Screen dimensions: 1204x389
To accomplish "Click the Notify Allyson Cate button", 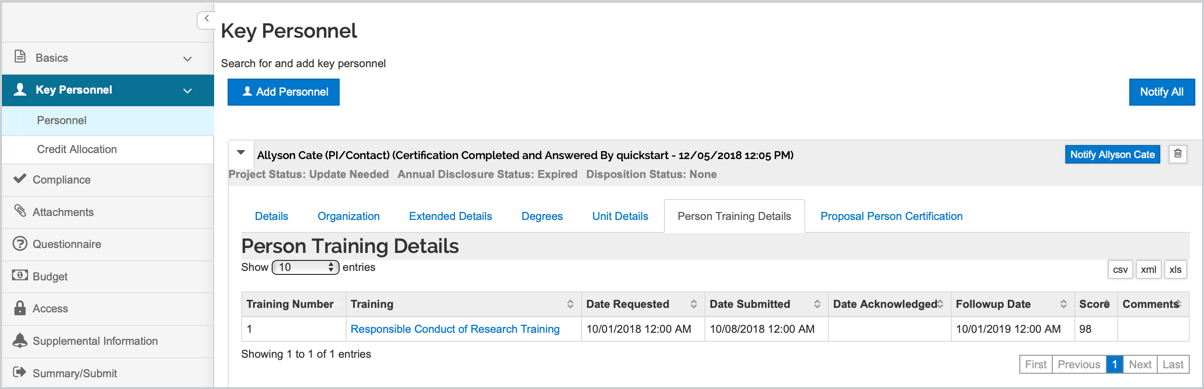I will click(1112, 154).
